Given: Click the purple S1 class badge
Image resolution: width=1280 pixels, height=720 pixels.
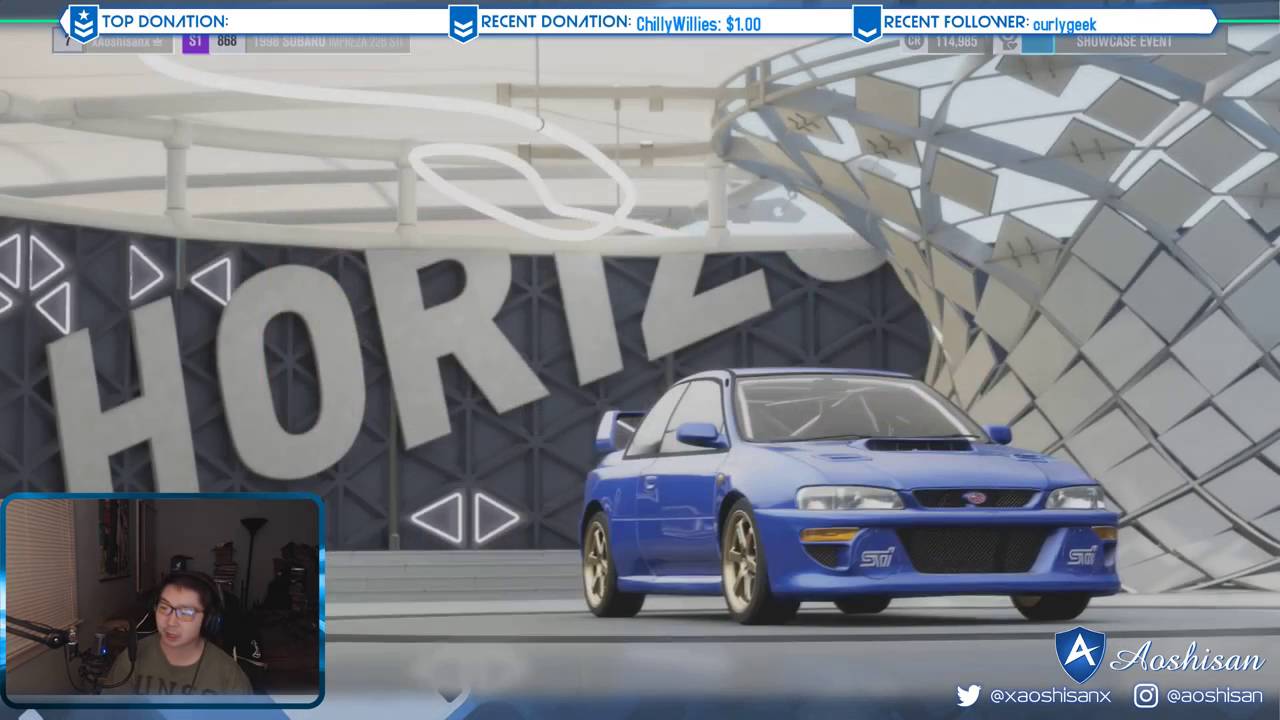Looking at the screenshot, I should click(x=196, y=42).
